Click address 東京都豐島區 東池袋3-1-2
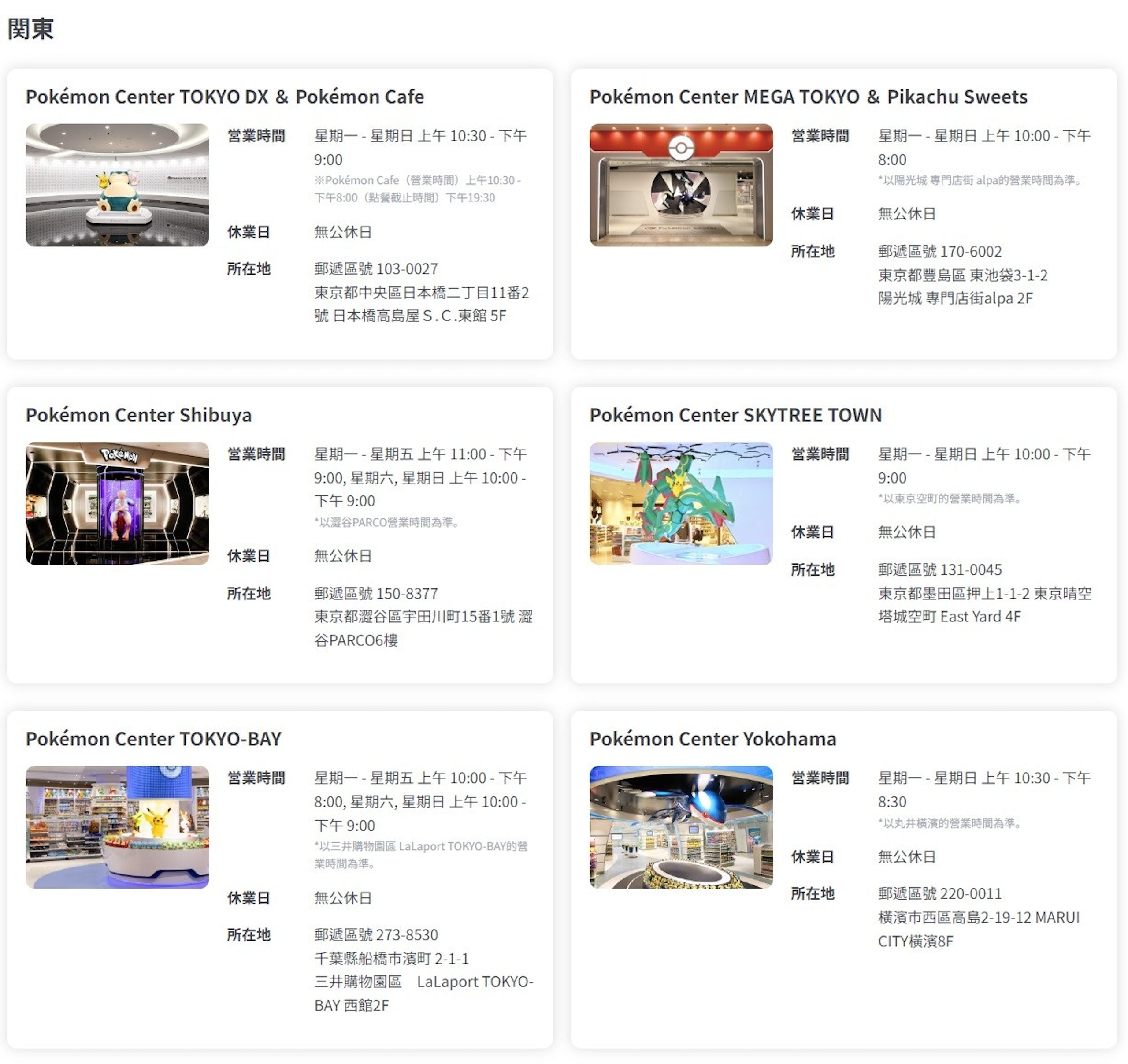 tap(963, 275)
